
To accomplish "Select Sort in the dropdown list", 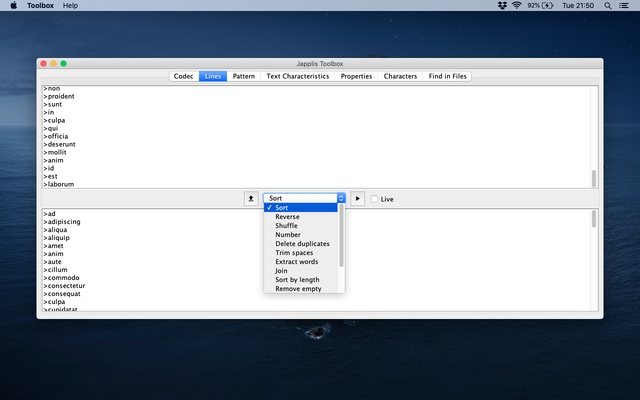I will [301, 208].
